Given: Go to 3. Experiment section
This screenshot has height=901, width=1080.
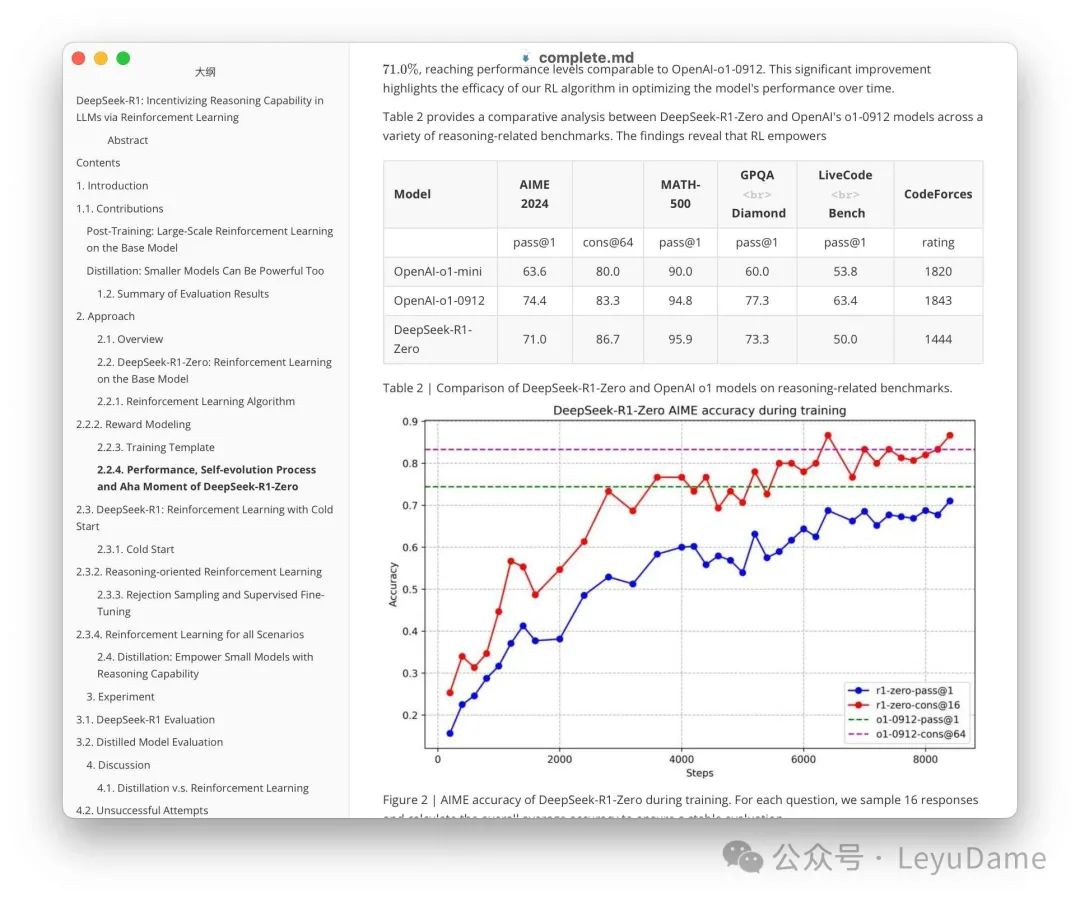Looking at the screenshot, I should [120, 697].
